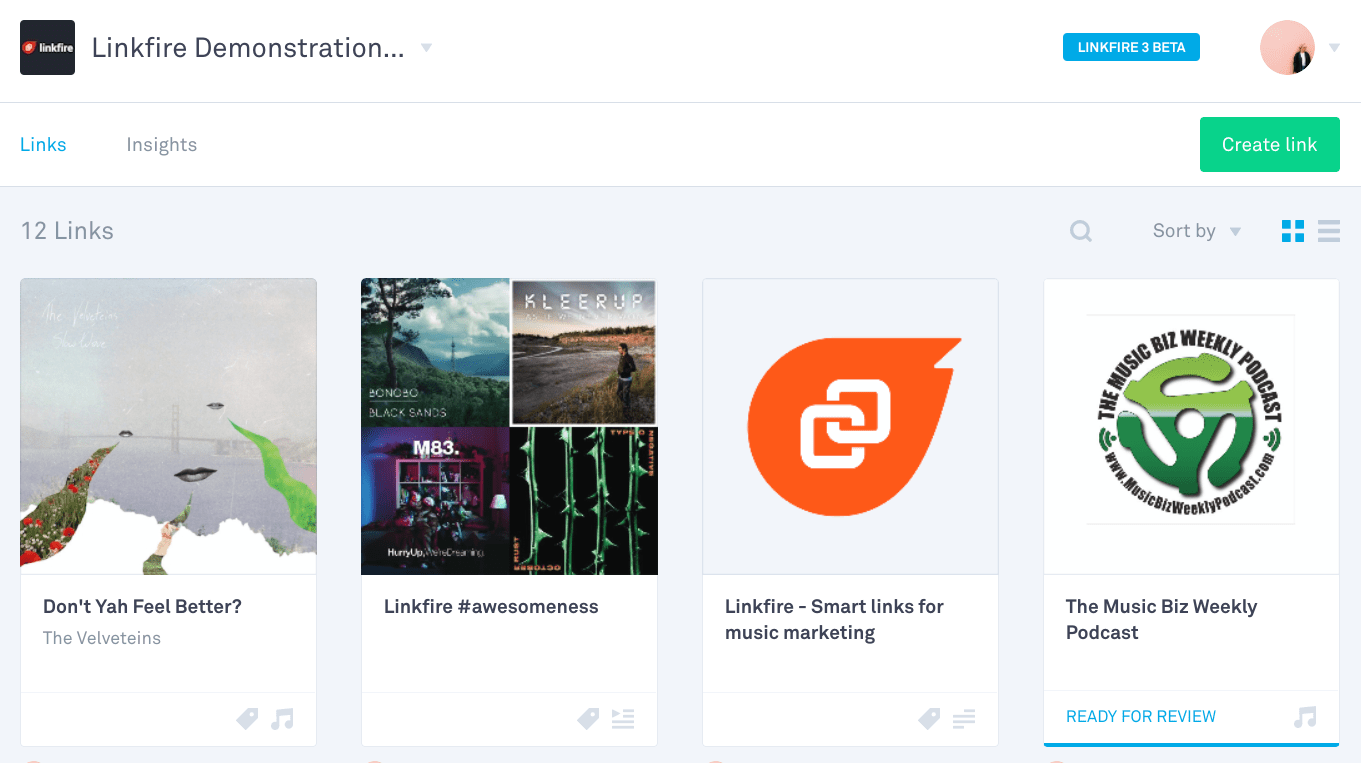1361x763 pixels.
Task: Expand the user account menu arrow
Action: (1334, 48)
